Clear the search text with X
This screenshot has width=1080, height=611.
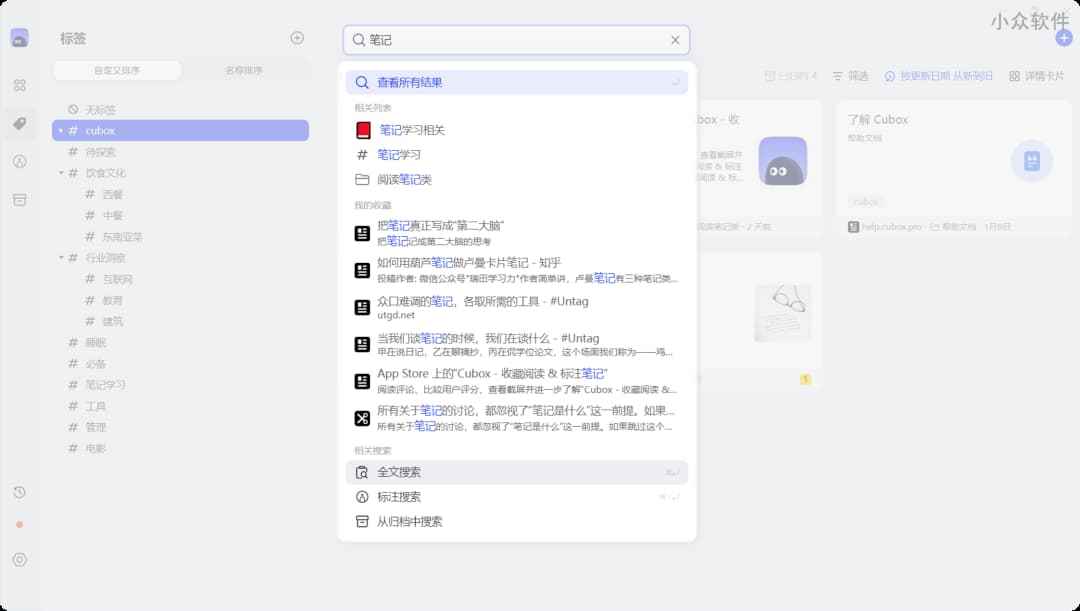(675, 40)
